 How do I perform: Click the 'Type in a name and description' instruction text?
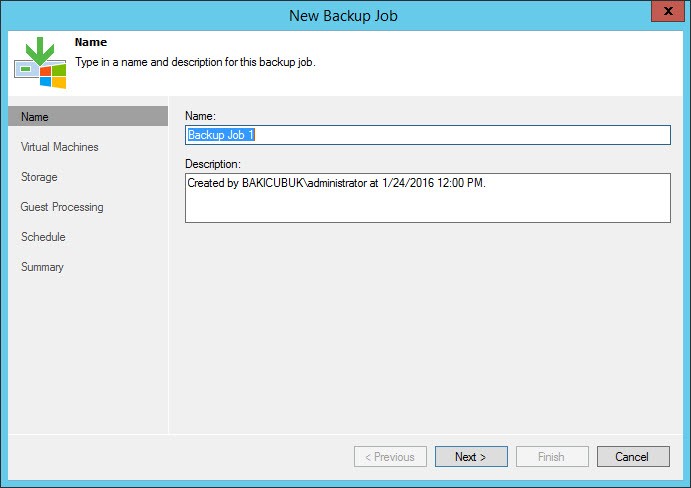pos(195,62)
